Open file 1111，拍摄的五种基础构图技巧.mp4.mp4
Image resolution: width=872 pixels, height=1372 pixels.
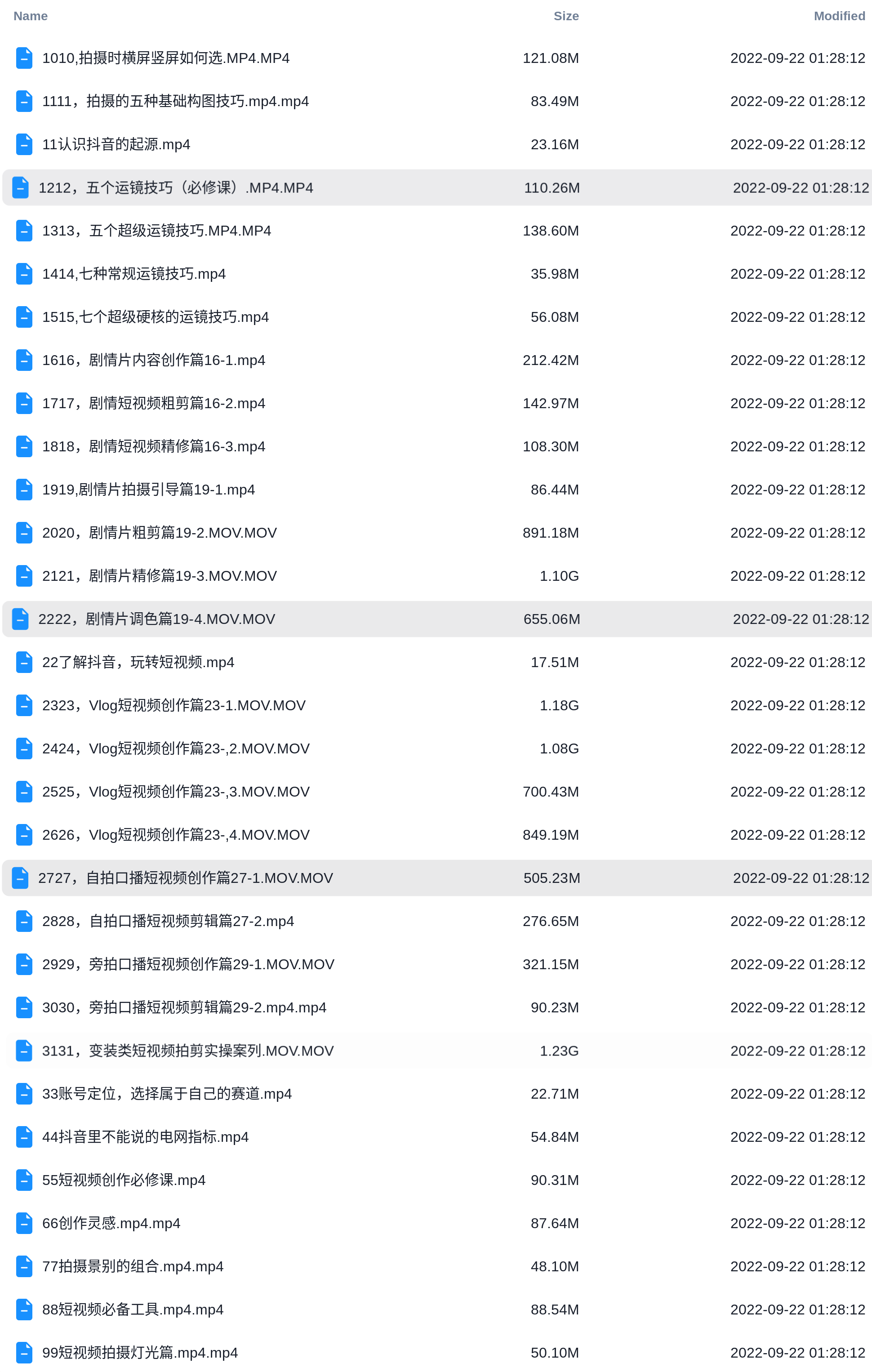(x=175, y=102)
